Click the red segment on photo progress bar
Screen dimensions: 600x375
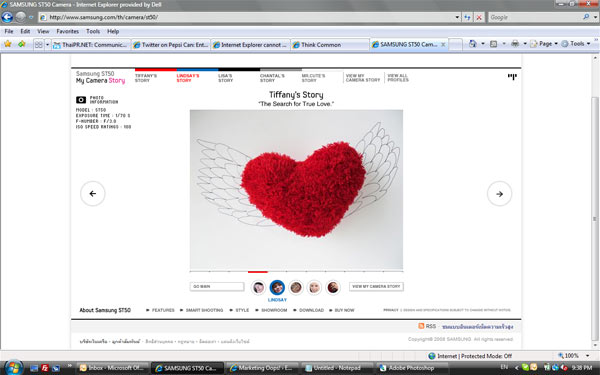coord(258,272)
